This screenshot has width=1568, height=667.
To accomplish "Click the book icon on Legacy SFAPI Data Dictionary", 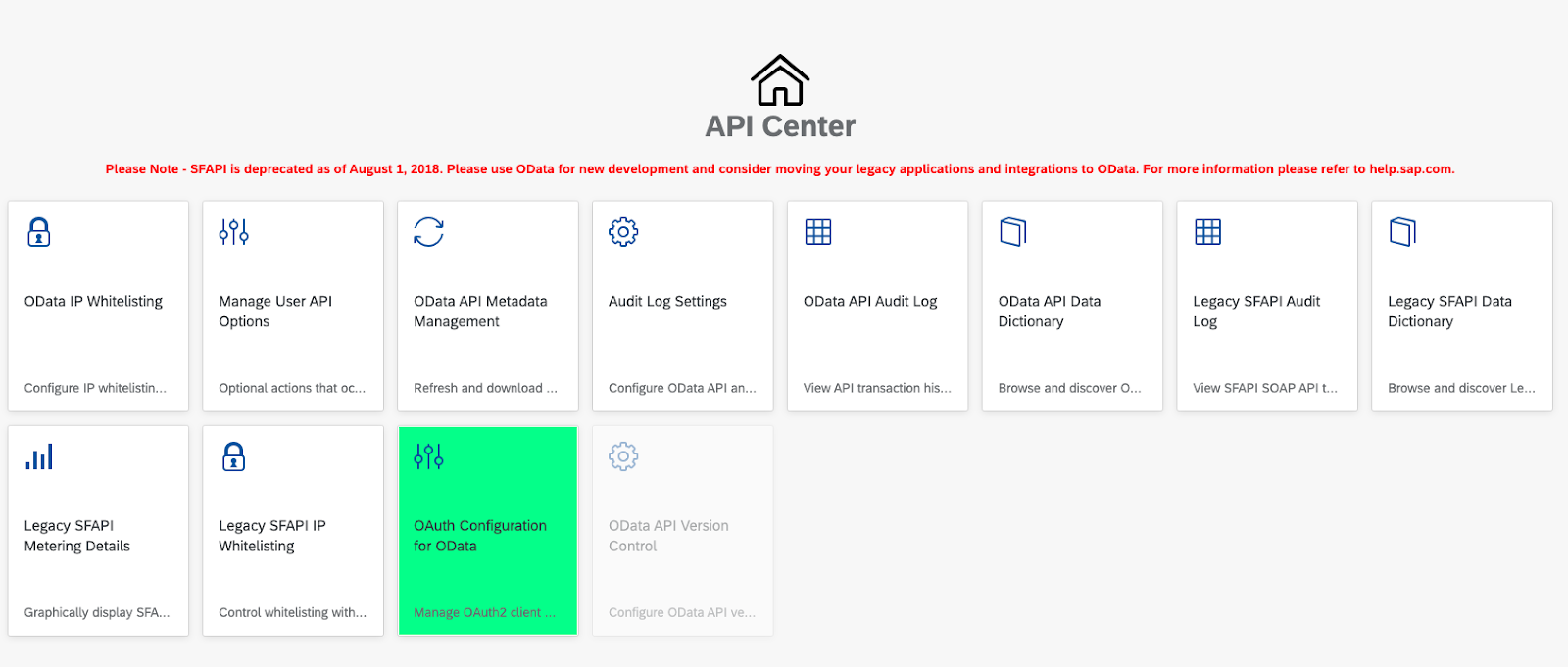I will click(x=1402, y=232).
